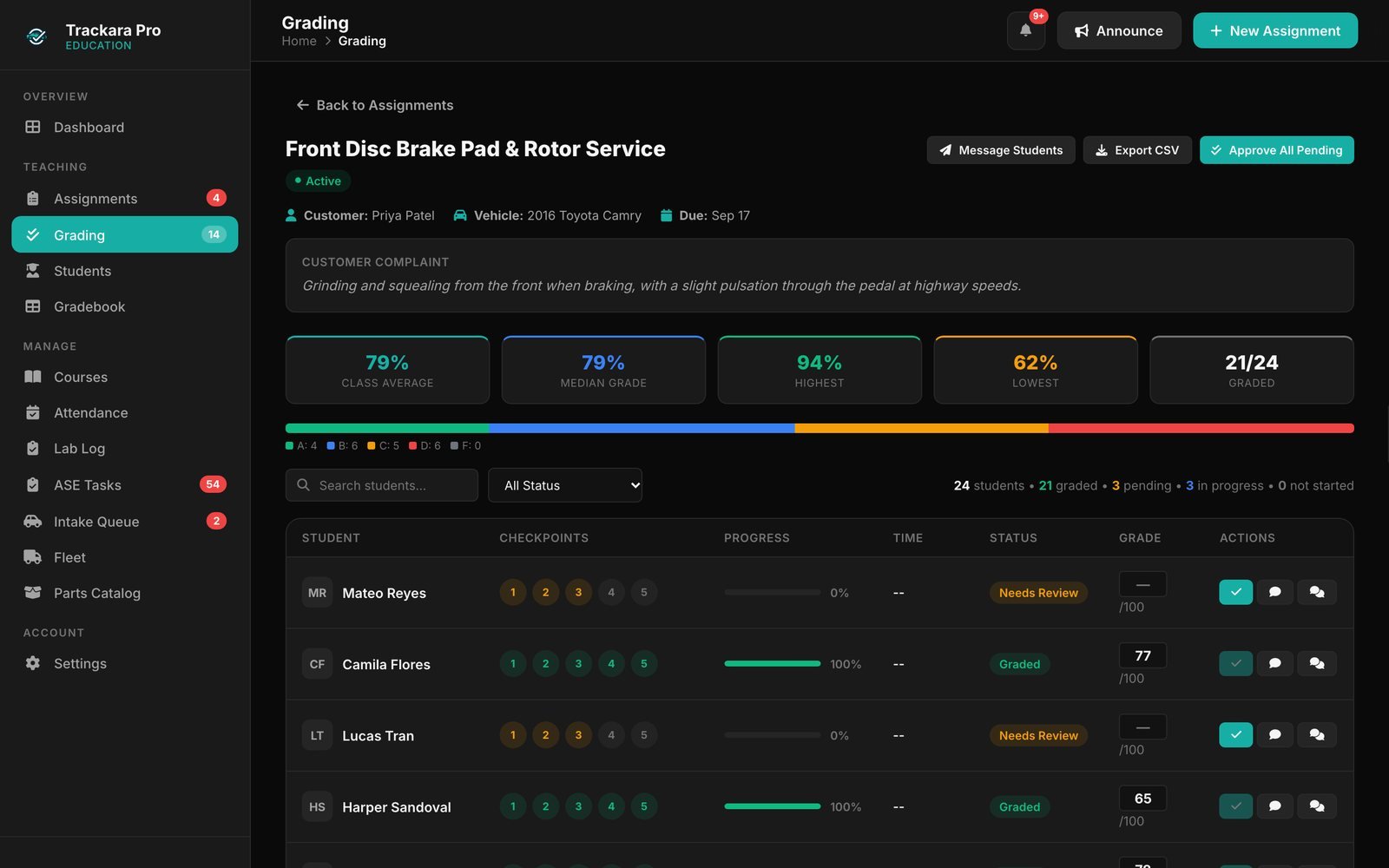This screenshot has height=868, width=1389.
Task: Click Camila Flores's 100% progress bar
Action: coord(772,663)
